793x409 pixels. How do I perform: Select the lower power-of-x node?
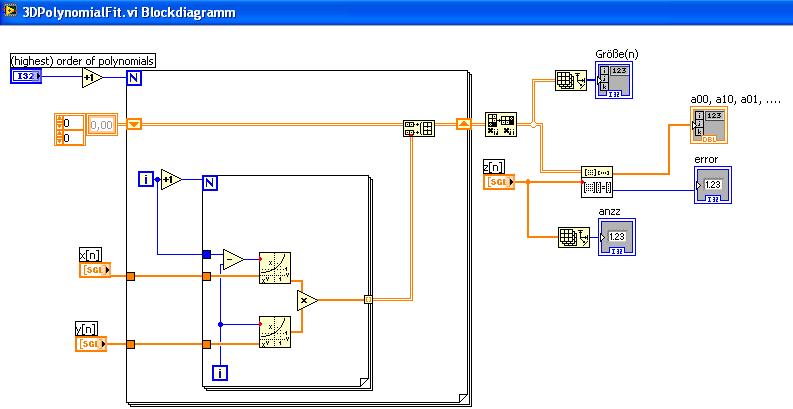click(x=275, y=332)
